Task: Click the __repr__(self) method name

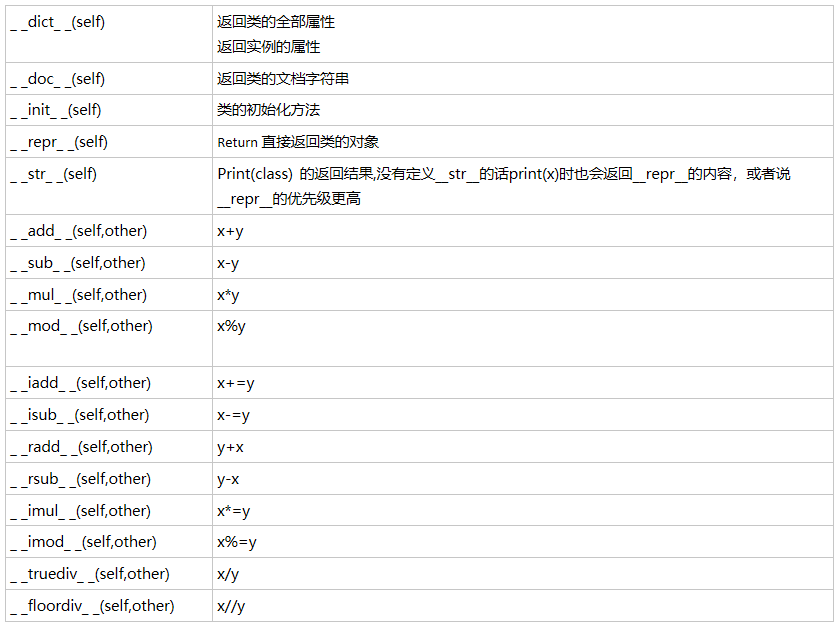Action: 58,142
